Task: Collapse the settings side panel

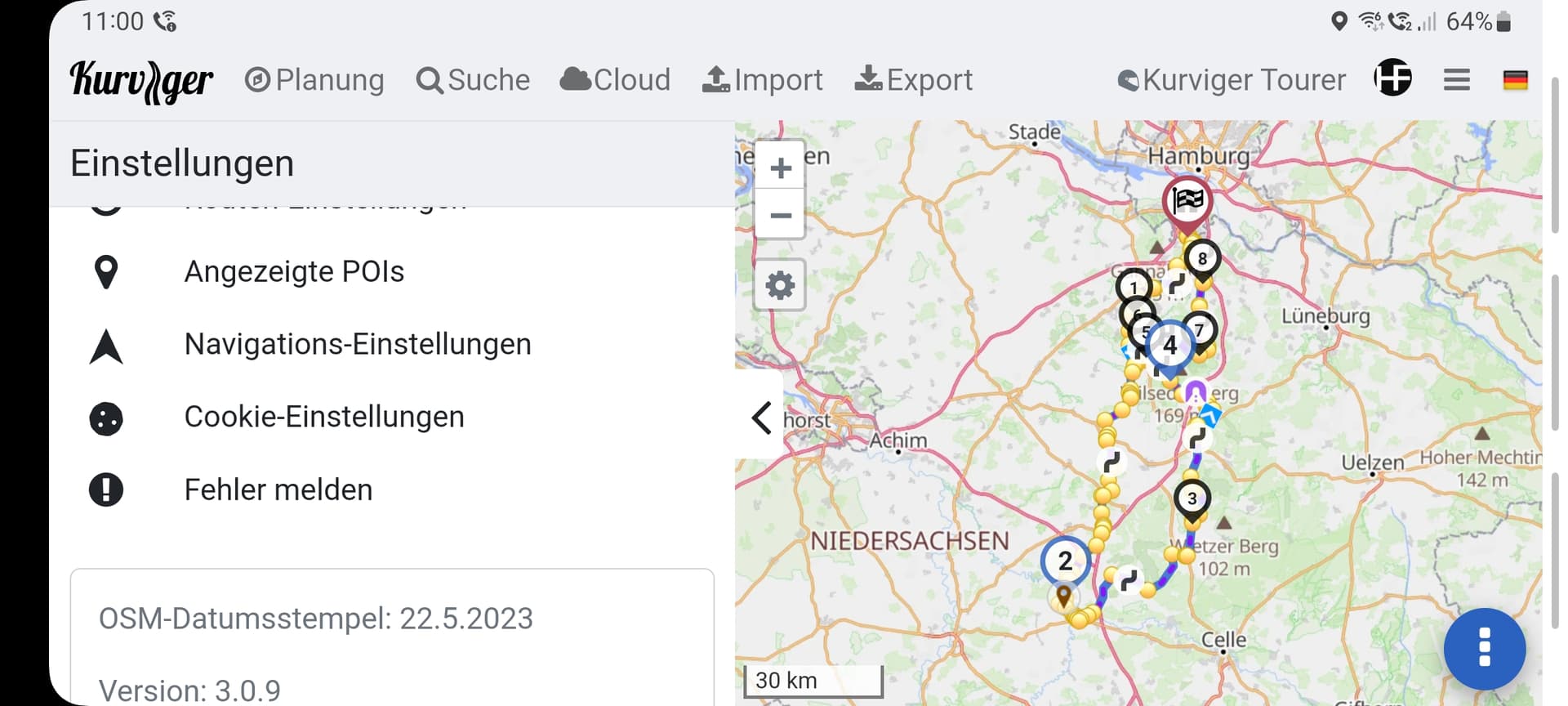Action: [x=761, y=418]
